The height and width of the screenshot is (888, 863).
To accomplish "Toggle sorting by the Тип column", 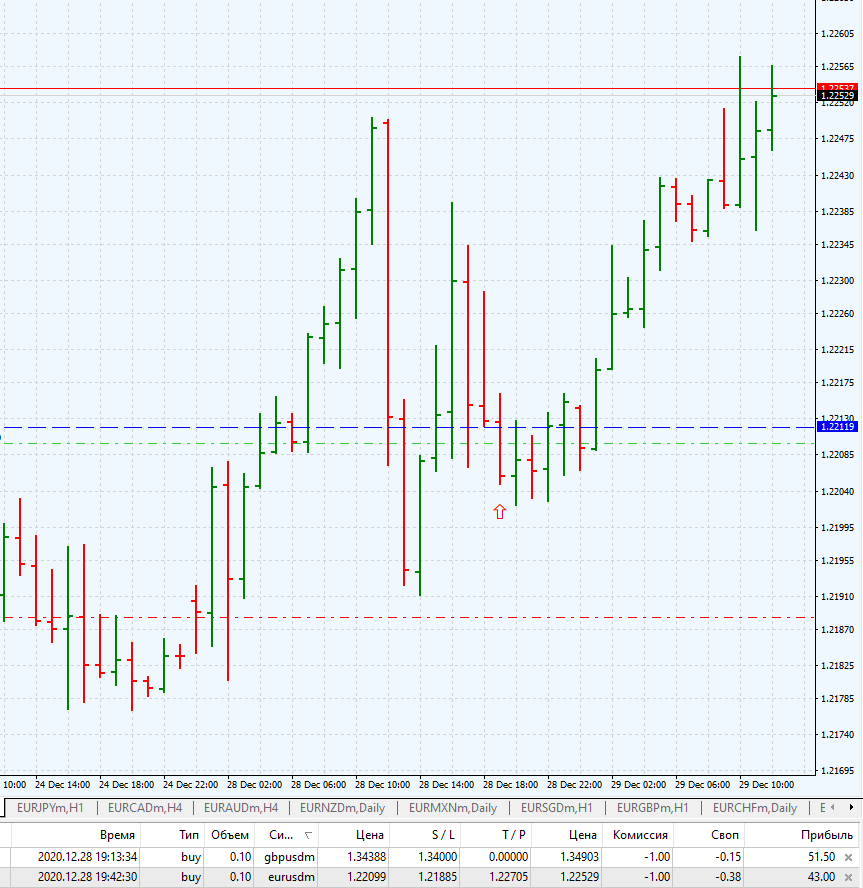I will [x=187, y=834].
